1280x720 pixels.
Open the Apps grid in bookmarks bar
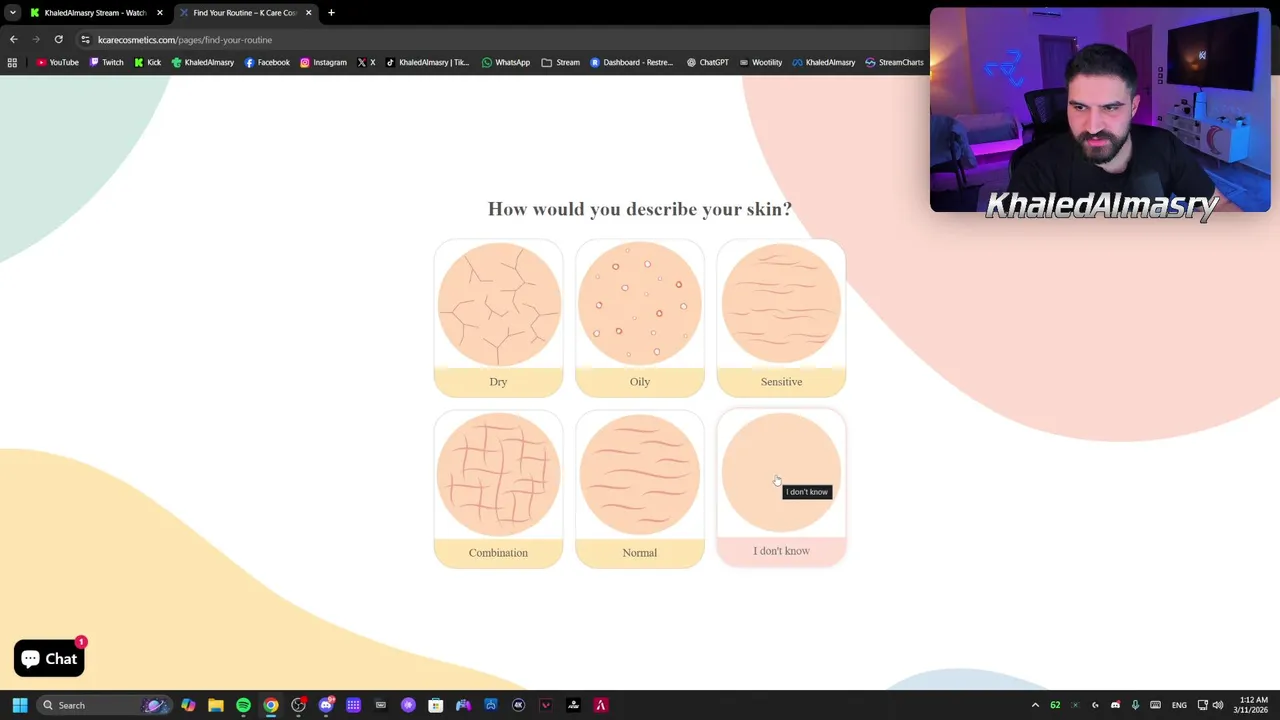pos(12,62)
